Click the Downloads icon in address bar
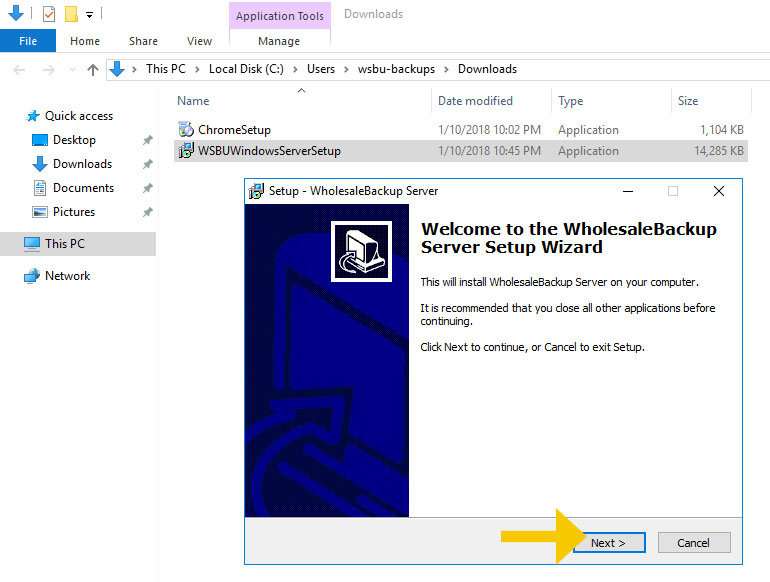 117,69
